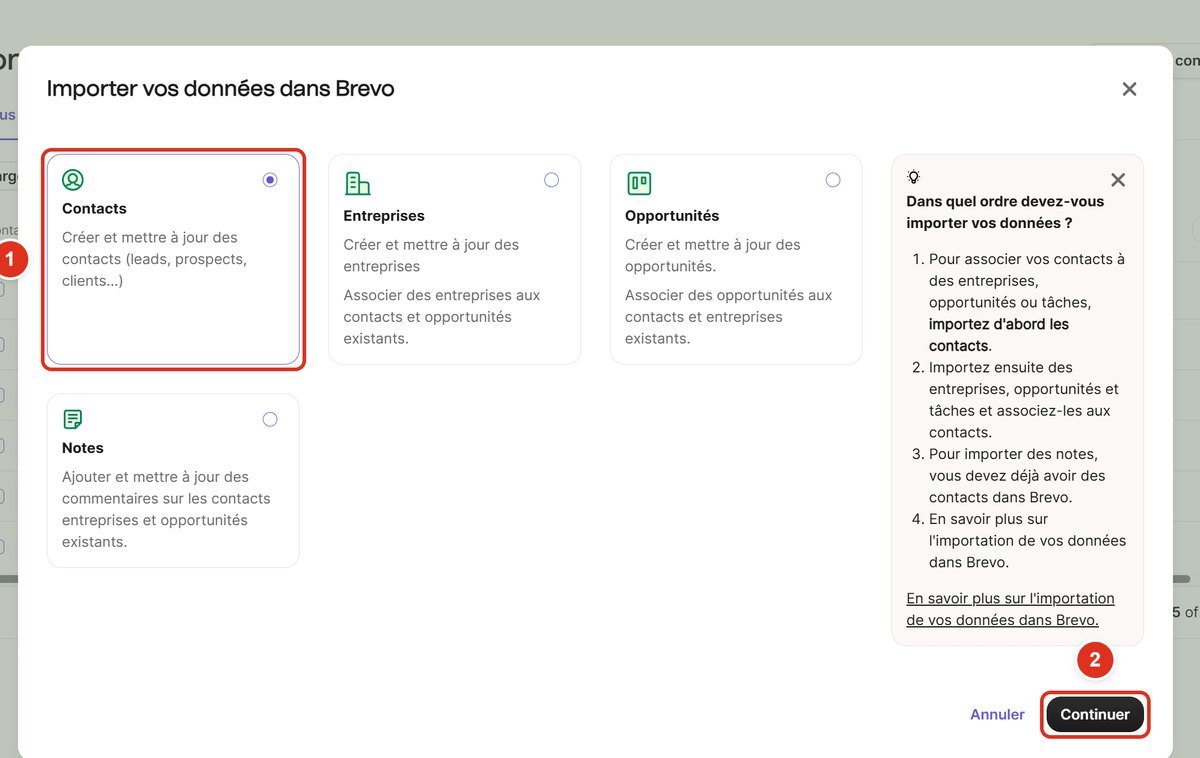
Task: Click the Notes card title
Action: (x=83, y=448)
